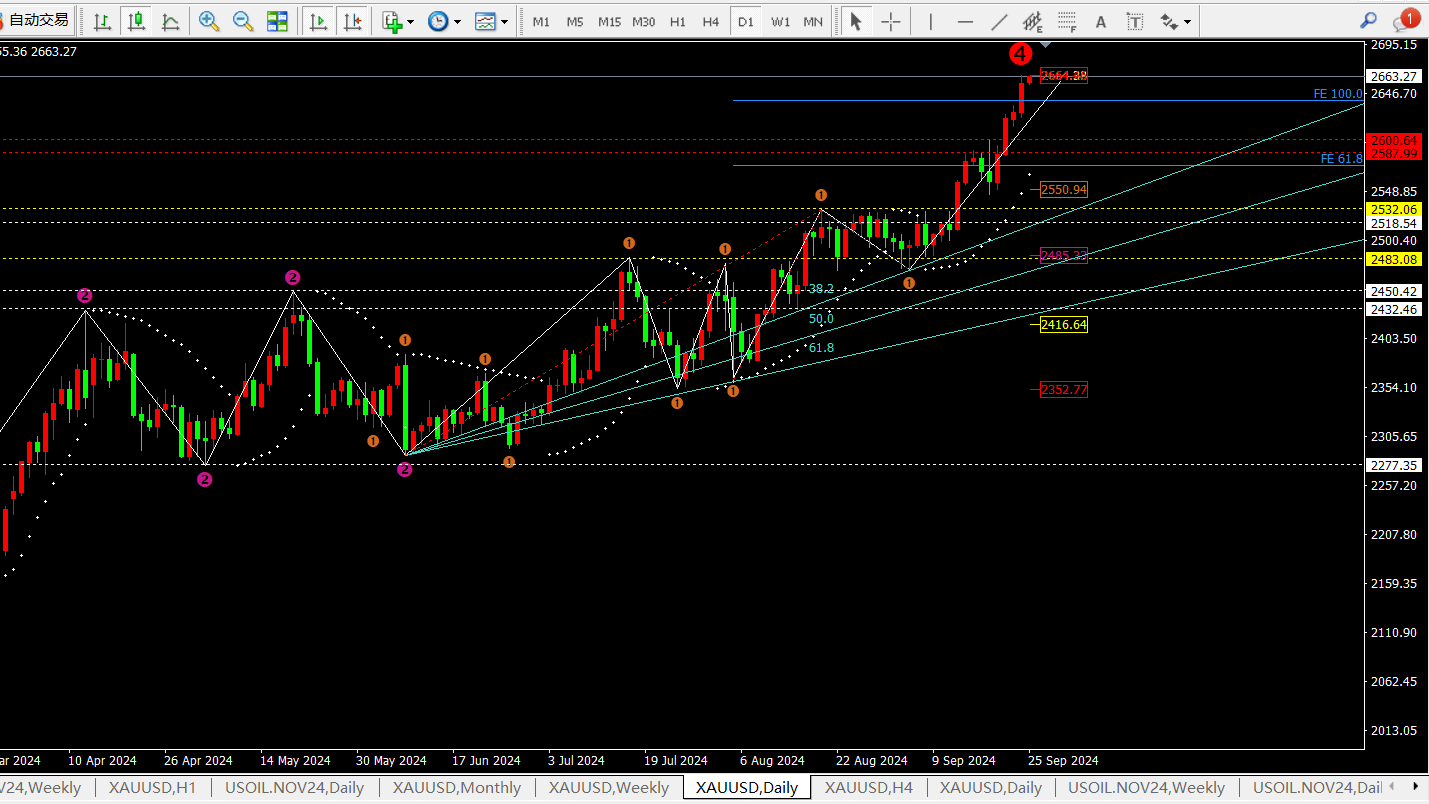The image size is (1429, 804).
Task: Select the 2550.94 price label
Action: (x=1064, y=190)
